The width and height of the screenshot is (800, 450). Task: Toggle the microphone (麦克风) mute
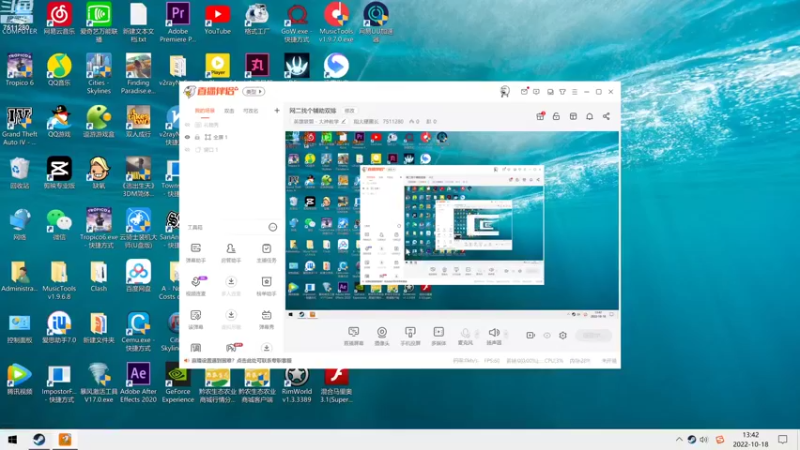(465, 336)
